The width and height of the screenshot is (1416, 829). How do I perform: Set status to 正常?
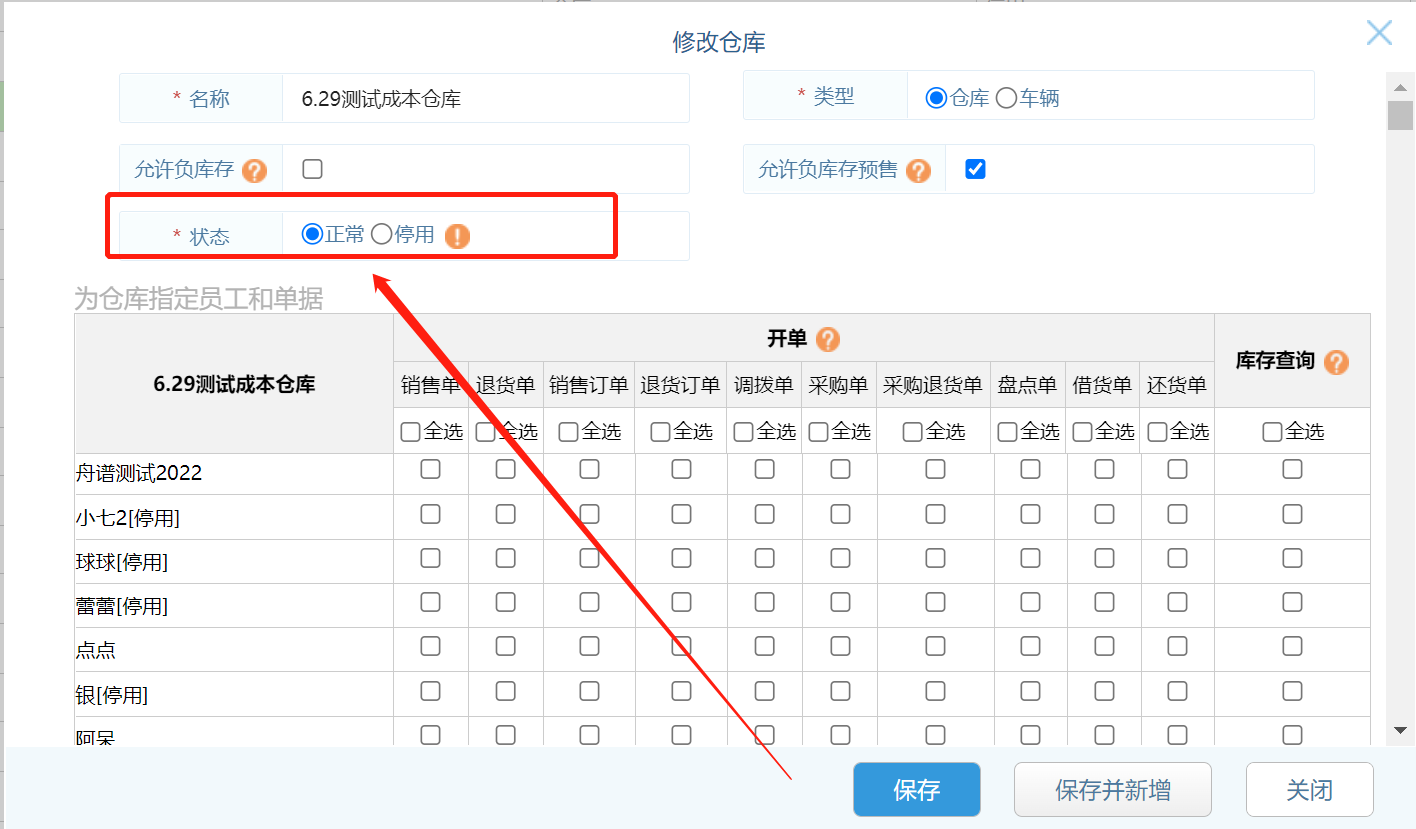(x=312, y=234)
